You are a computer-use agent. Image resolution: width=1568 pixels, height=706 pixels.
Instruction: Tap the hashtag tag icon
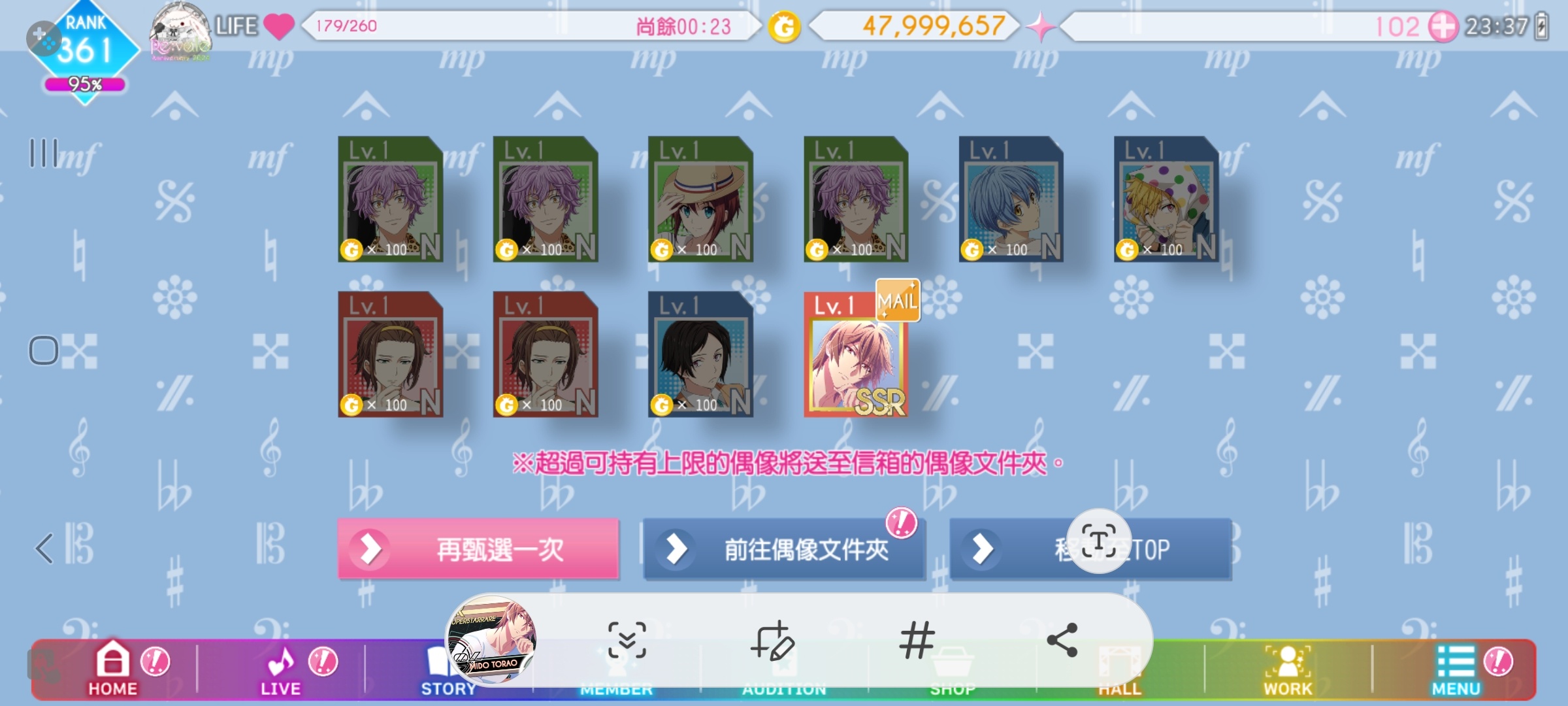point(917,640)
